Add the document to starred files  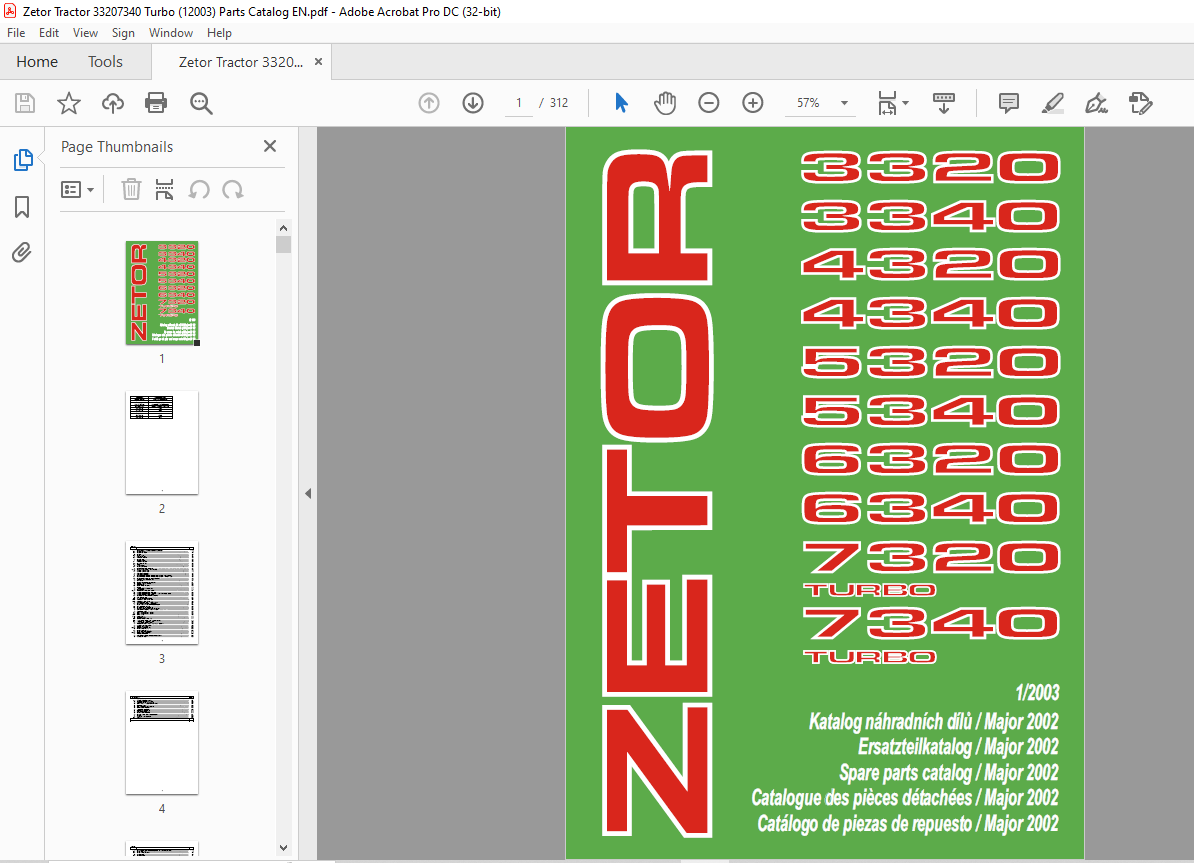(69, 103)
